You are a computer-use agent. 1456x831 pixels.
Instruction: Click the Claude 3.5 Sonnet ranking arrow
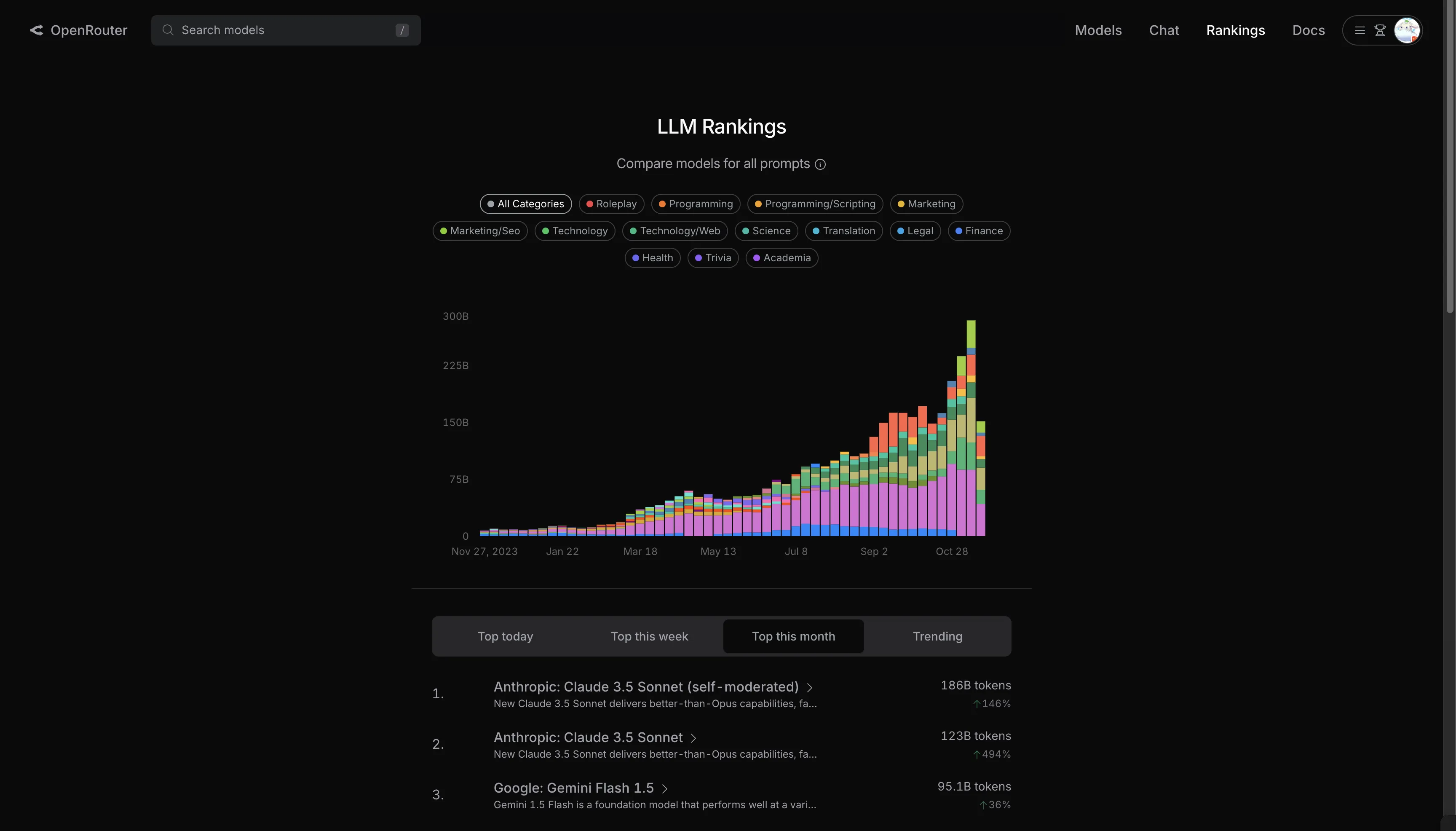tap(694, 737)
